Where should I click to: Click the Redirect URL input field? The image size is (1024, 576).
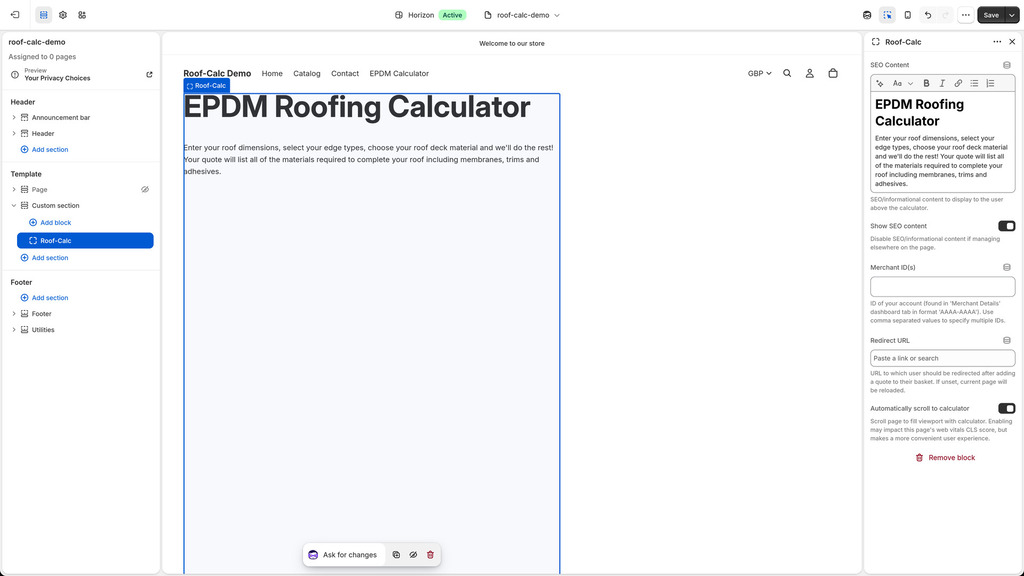tap(942, 358)
